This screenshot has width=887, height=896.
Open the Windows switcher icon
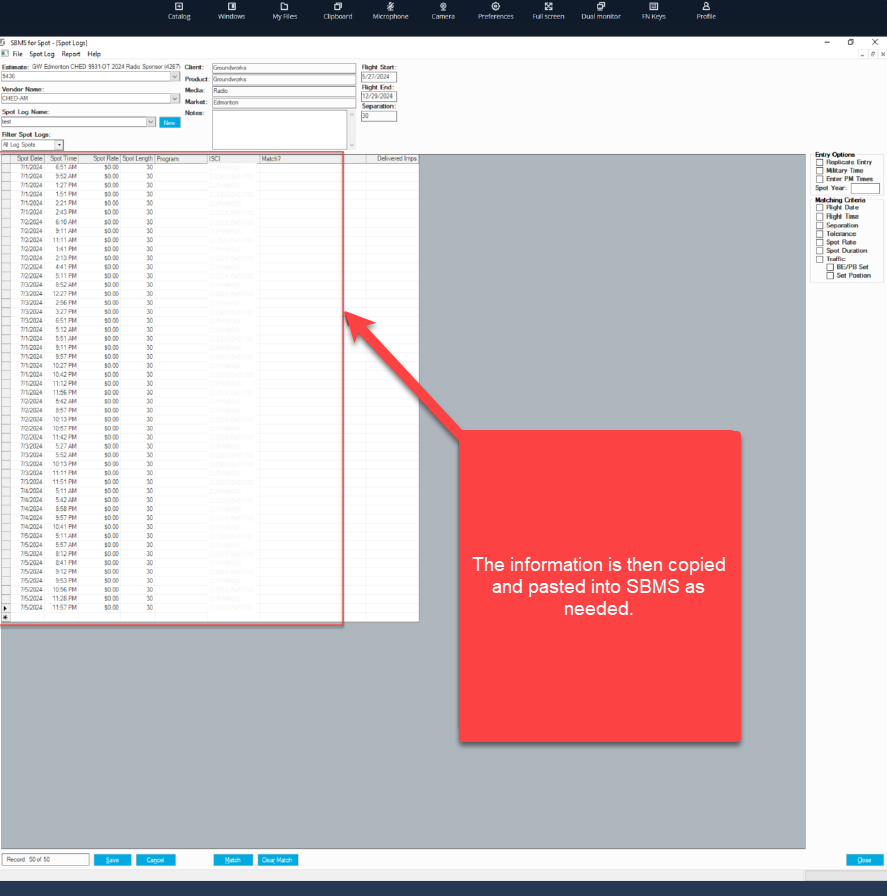[231, 10]
